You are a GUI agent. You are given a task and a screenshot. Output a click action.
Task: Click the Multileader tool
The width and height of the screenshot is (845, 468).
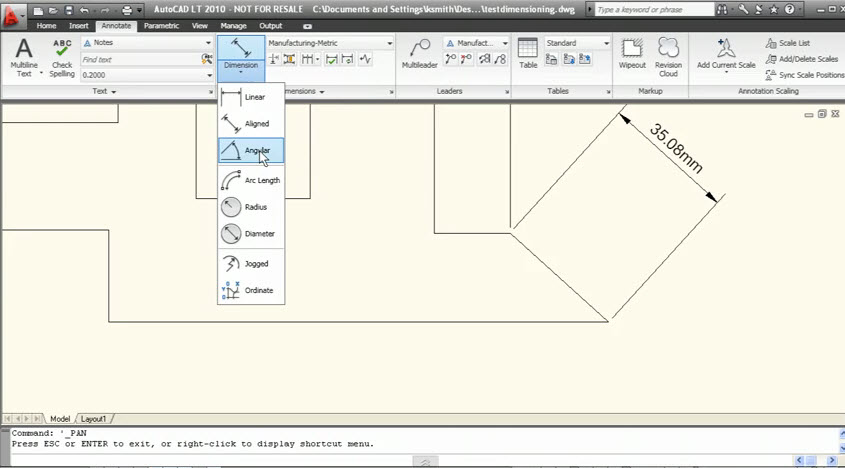click(419, 53)
